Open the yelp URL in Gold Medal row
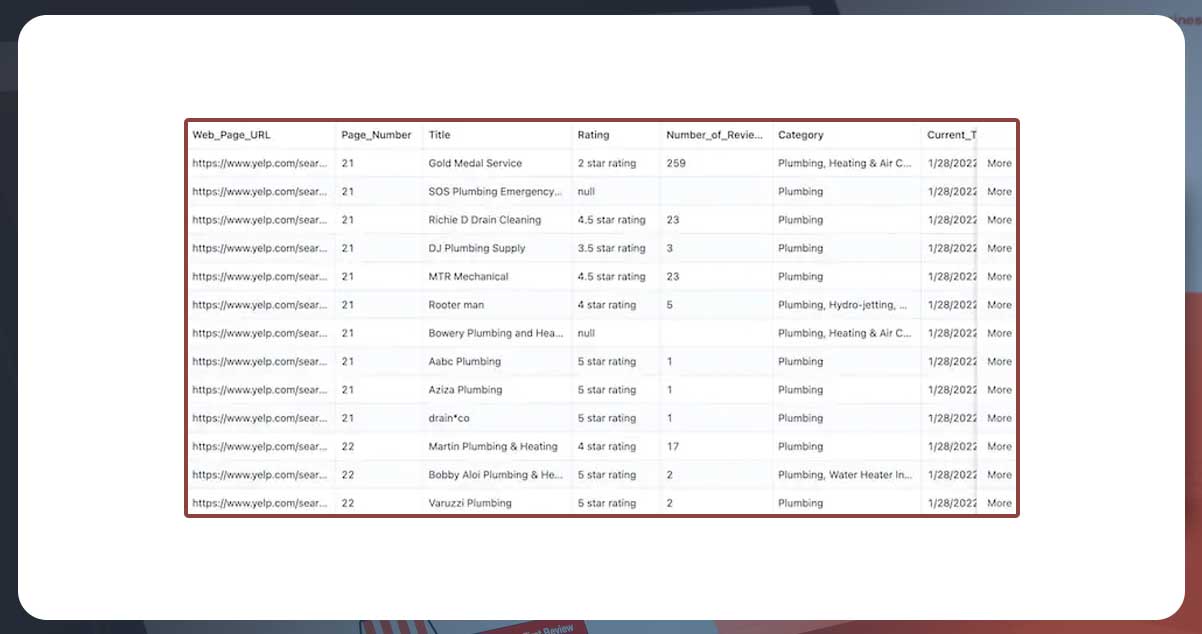The image size is (1202, 634). click(260, 163)
